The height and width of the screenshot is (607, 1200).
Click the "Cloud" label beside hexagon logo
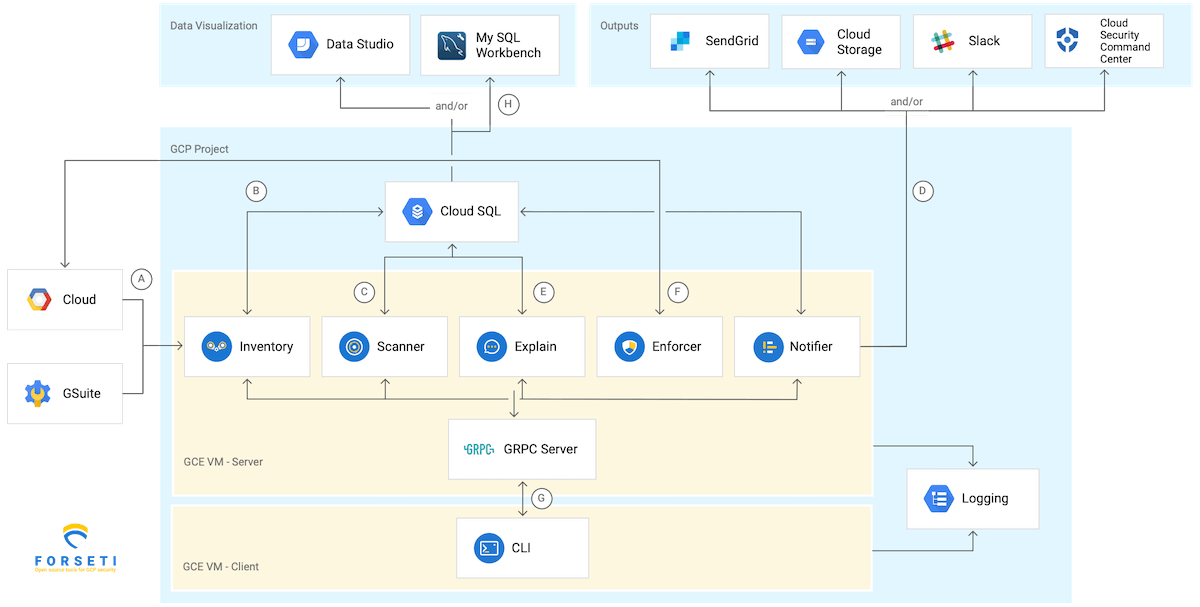(x=79, y=299)
